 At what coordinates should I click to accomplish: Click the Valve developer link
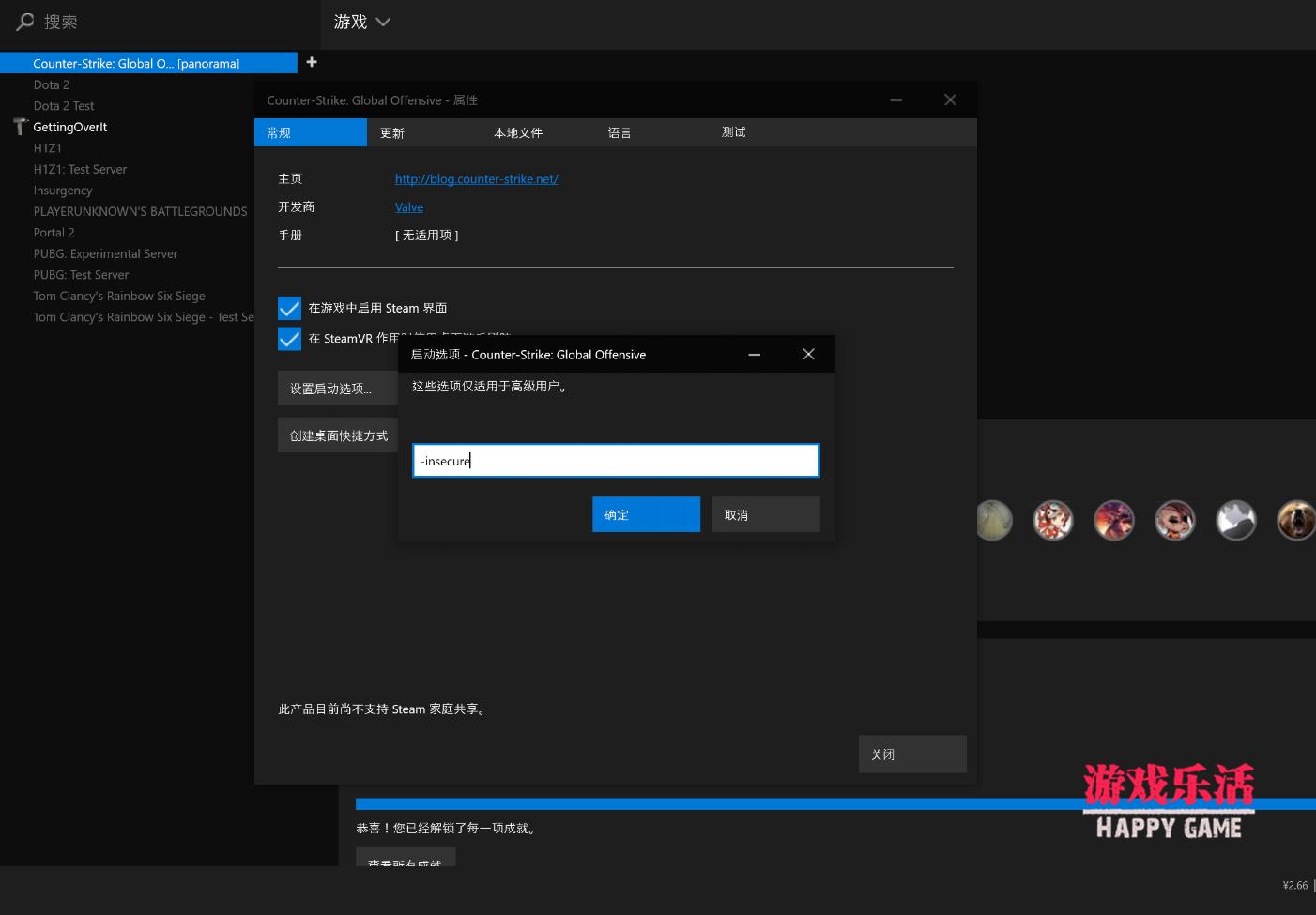pyautogui.click(x=409, y=206)
